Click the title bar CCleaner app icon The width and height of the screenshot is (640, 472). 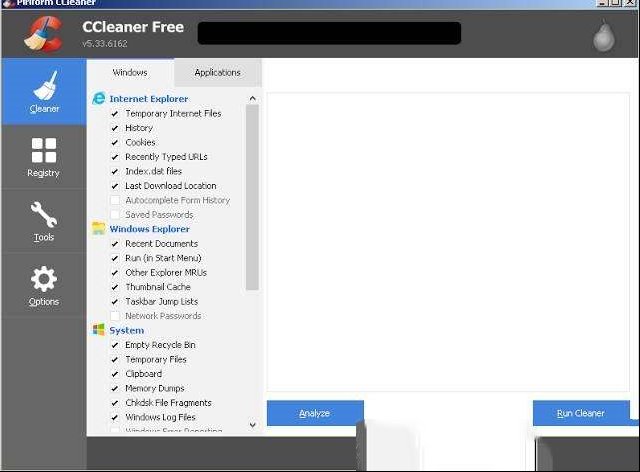[8, 4]
